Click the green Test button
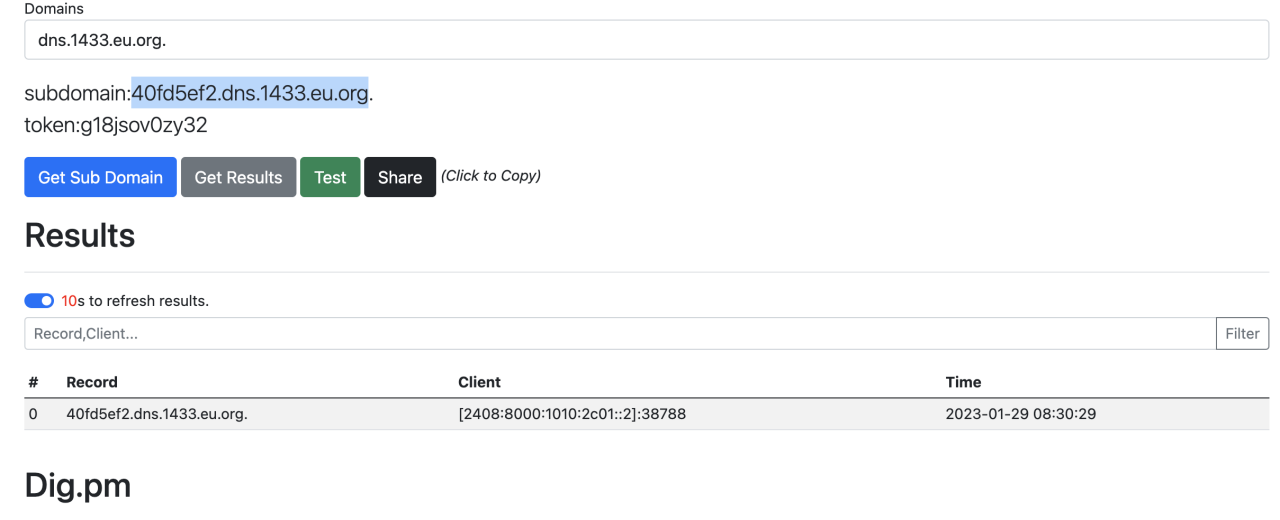Viewport: 1280px width, 520px height. (330, 177)
